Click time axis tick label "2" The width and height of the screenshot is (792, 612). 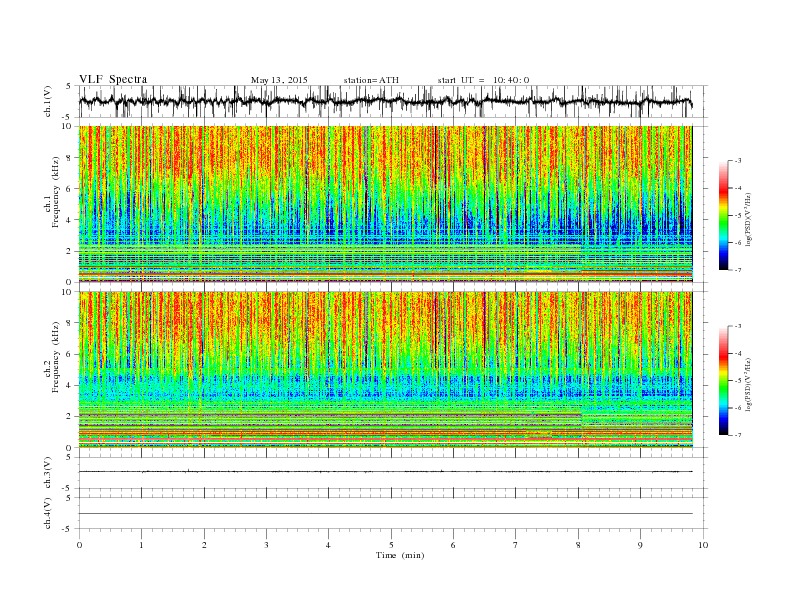(204, 545)
